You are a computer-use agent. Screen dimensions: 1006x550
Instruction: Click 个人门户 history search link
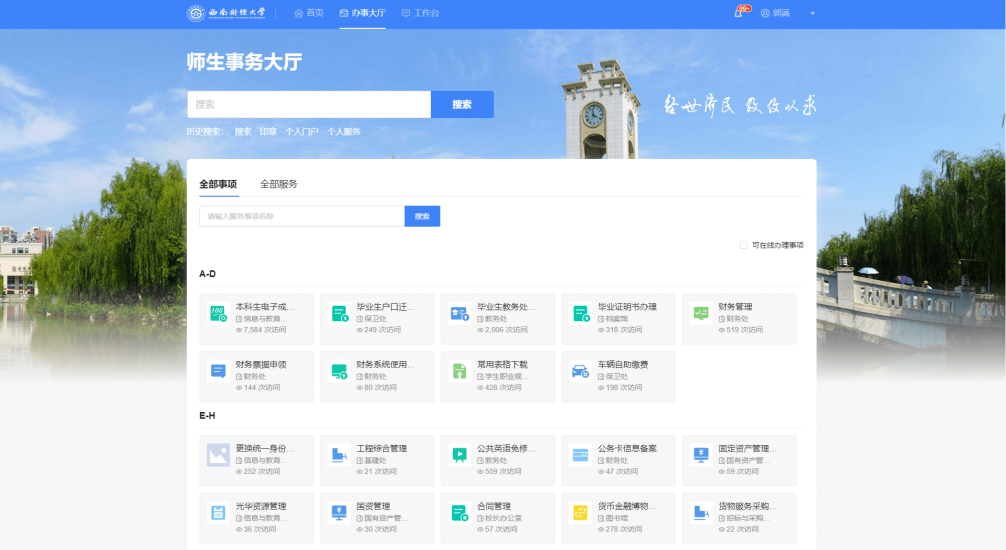click(302, 131)
